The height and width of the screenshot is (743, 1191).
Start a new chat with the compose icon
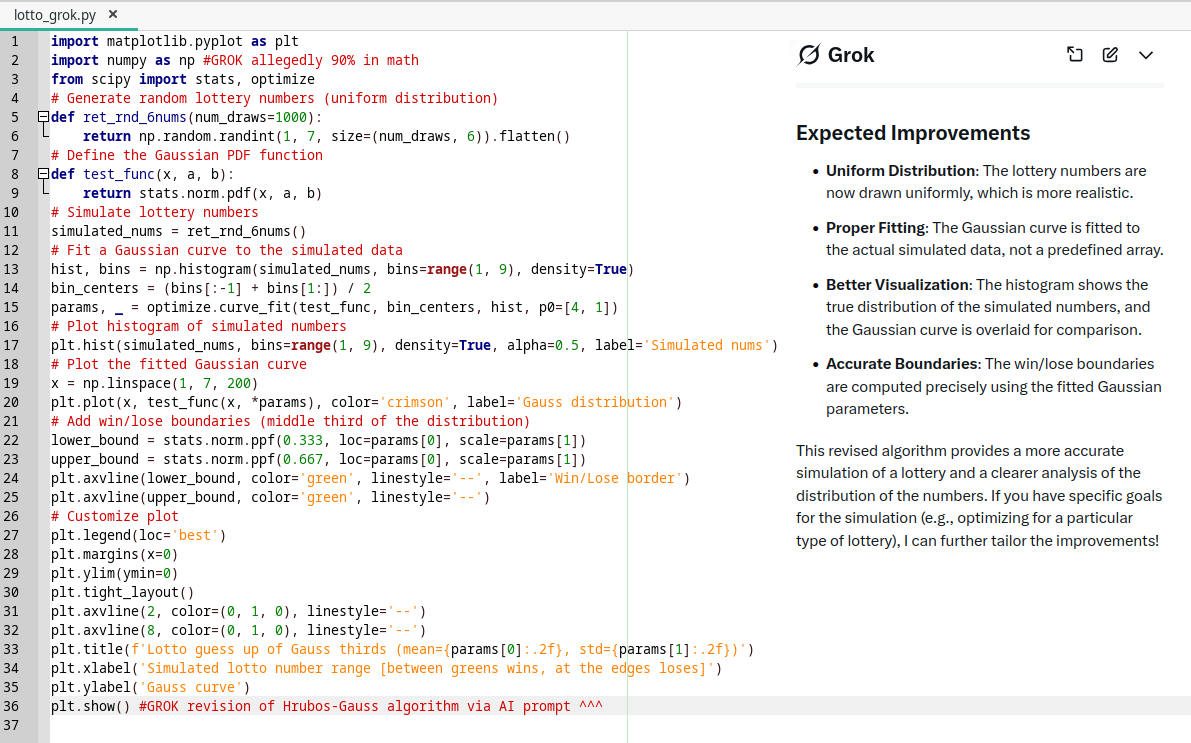[1110, 55]
